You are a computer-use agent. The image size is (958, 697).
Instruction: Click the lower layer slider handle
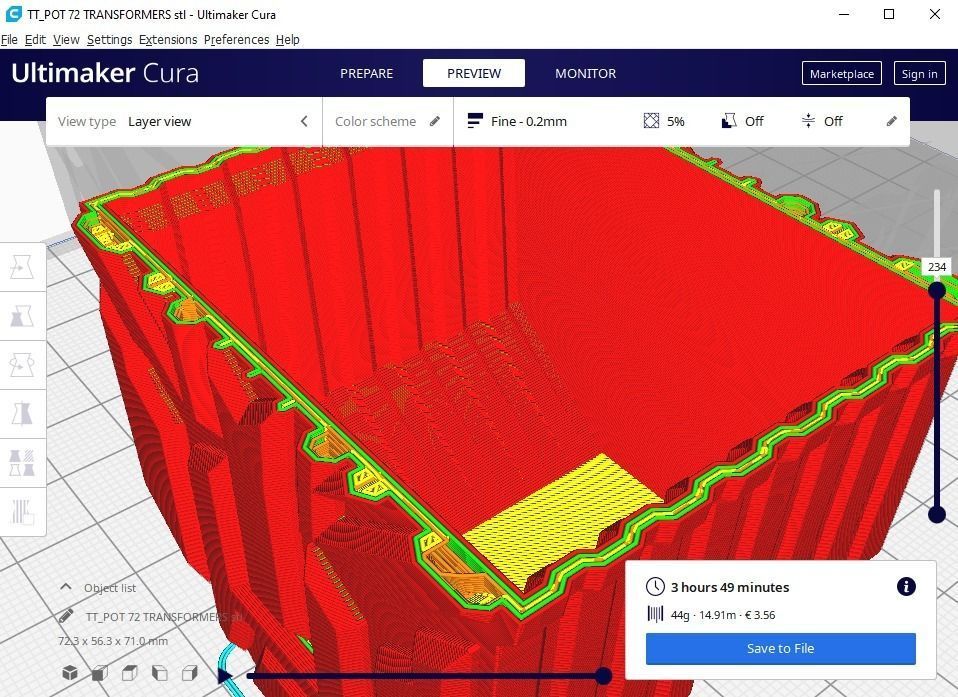coord(937,515)
